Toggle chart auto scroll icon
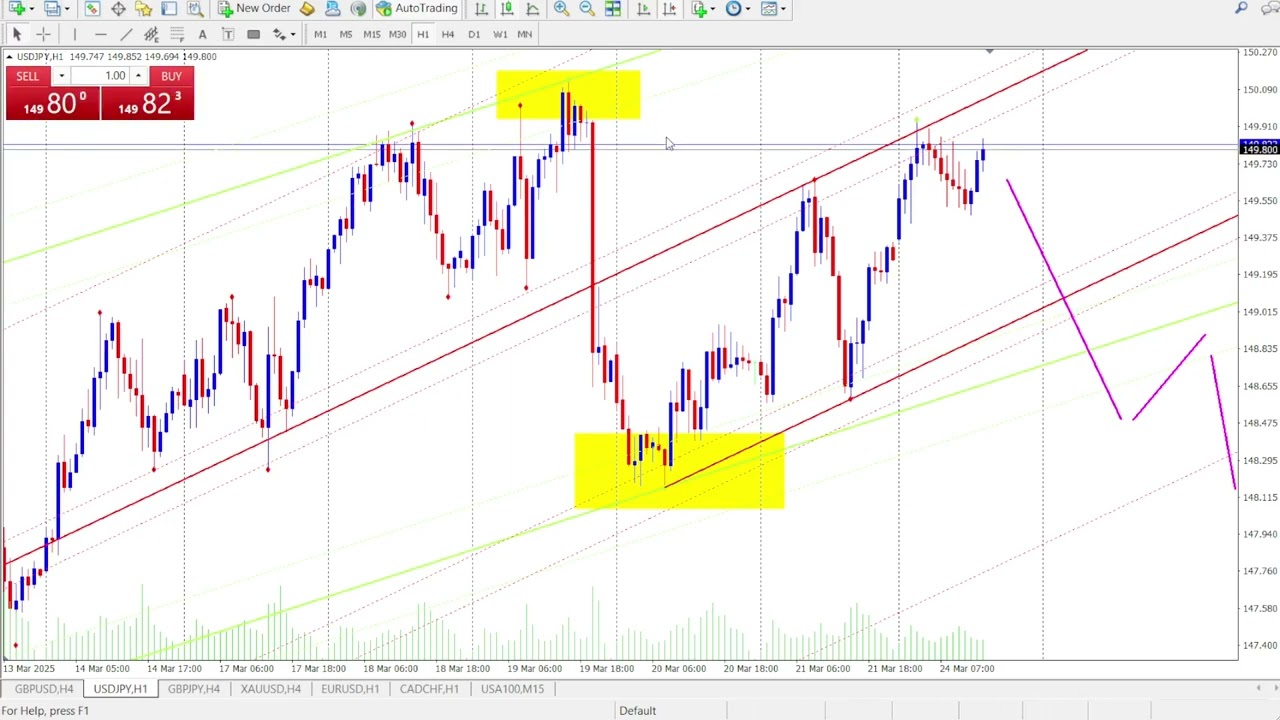 click(643, 8)
